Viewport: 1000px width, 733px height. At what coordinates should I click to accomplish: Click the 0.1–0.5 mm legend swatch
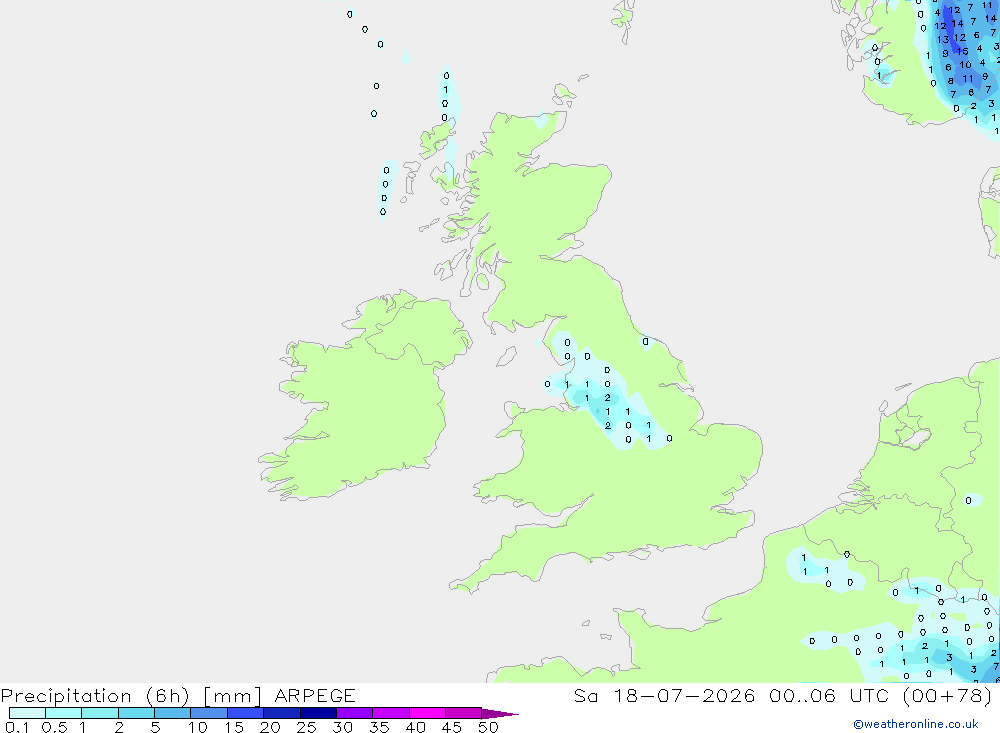point(27,713)
